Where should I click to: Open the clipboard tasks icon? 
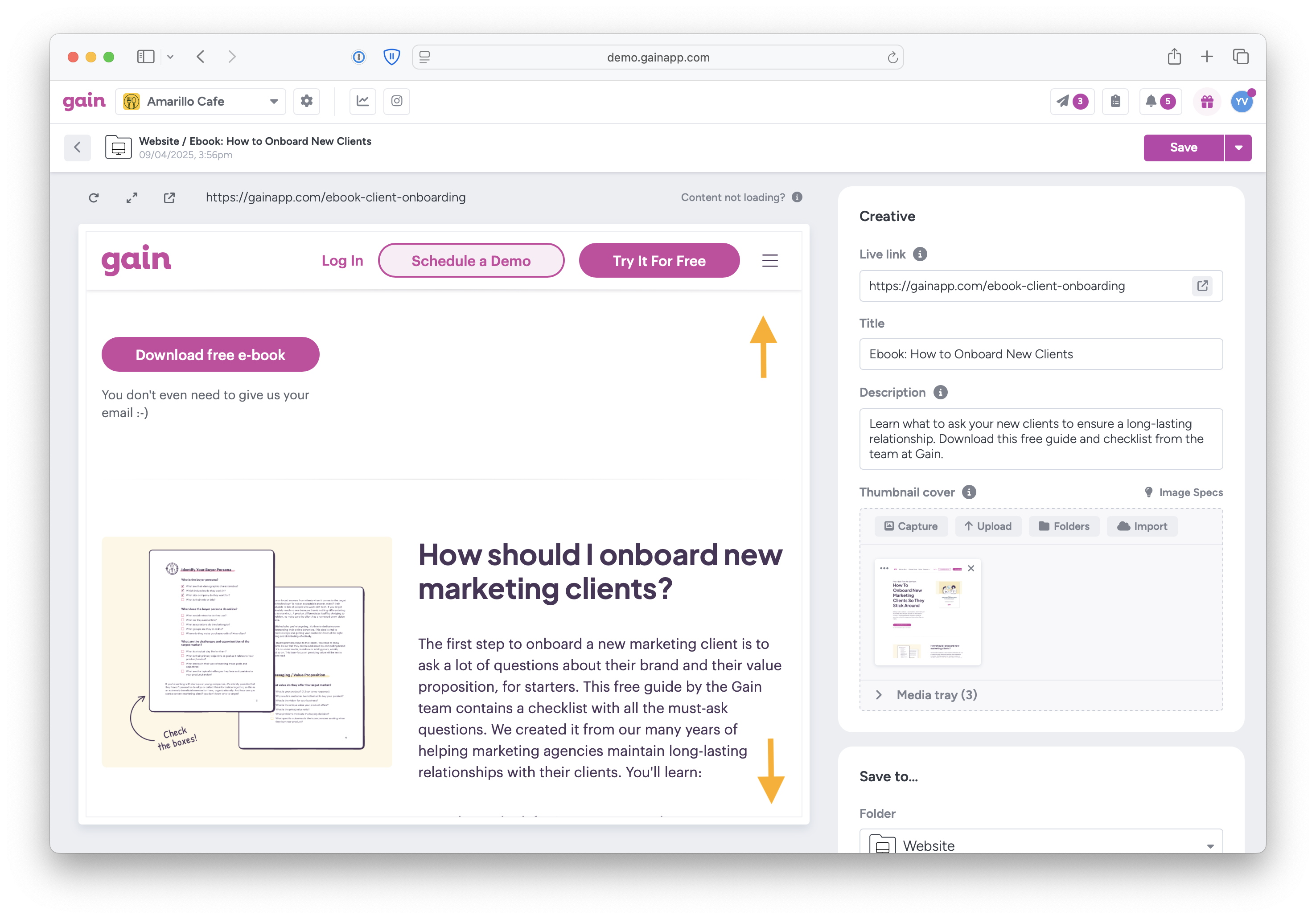click(x=1115, y=102)
